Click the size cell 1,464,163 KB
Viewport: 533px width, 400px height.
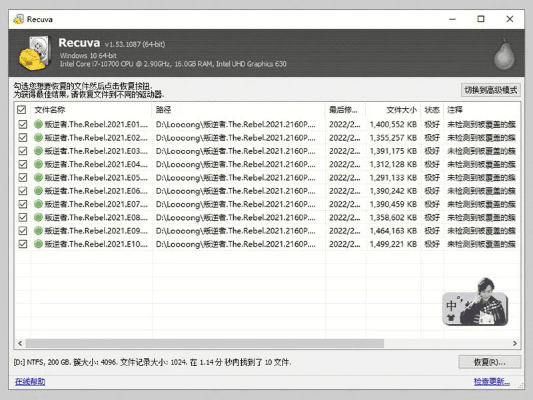[393, 231]
